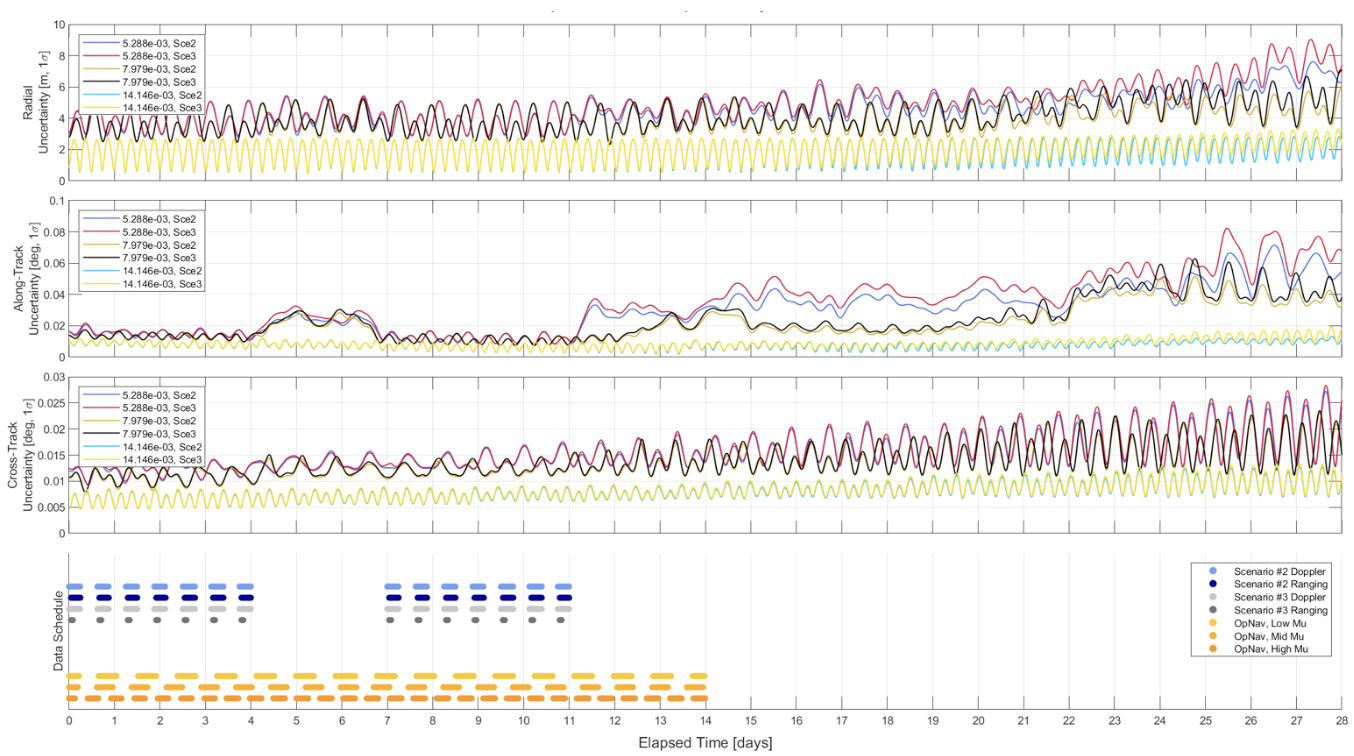
Task: Click the '0.005' tick on Cross-Track axis
Action: point(50,508)
